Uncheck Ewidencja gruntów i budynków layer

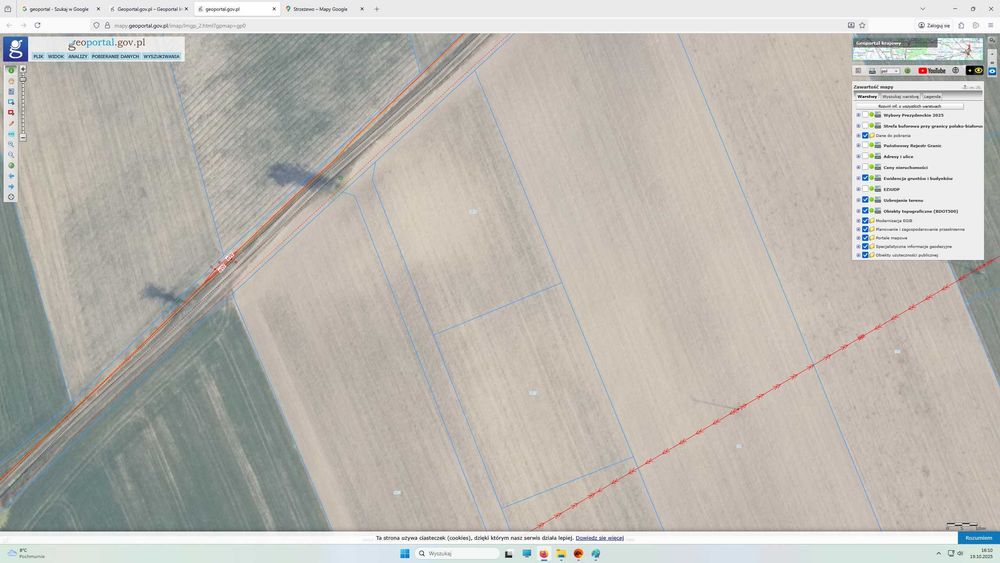[x=865, y=179]
